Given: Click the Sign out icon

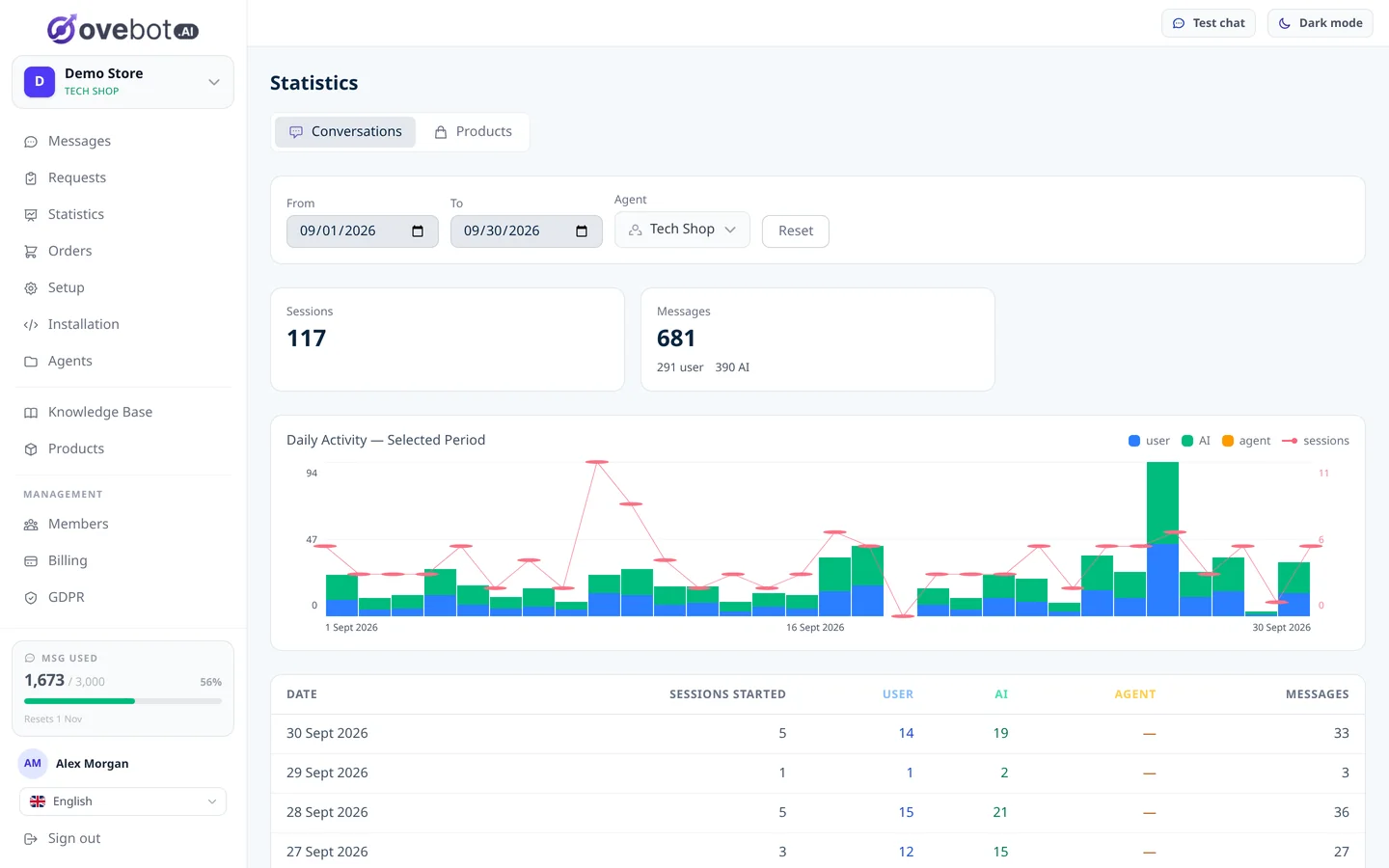Looking at the screenshot, I should [31, 839].
